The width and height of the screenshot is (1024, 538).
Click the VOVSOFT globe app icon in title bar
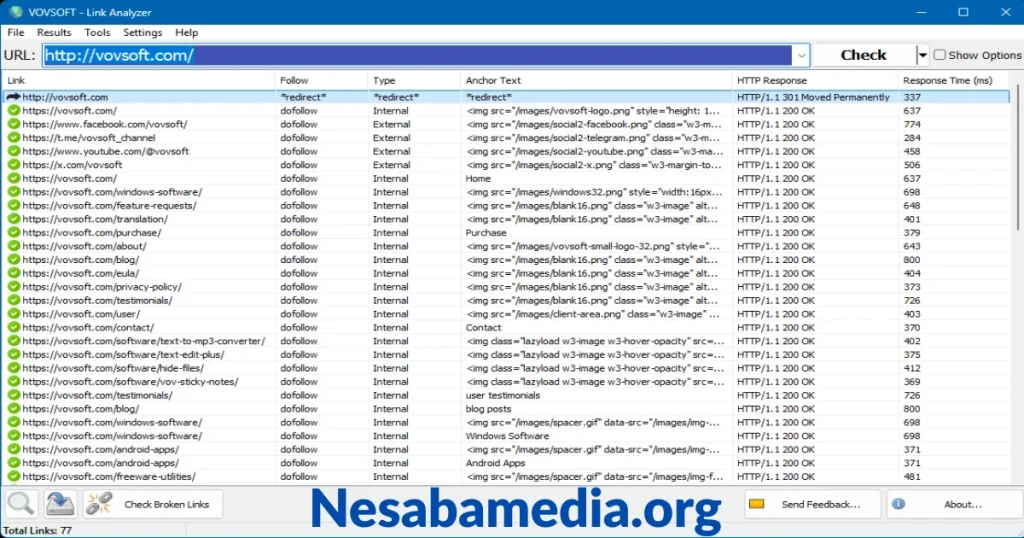15,12
